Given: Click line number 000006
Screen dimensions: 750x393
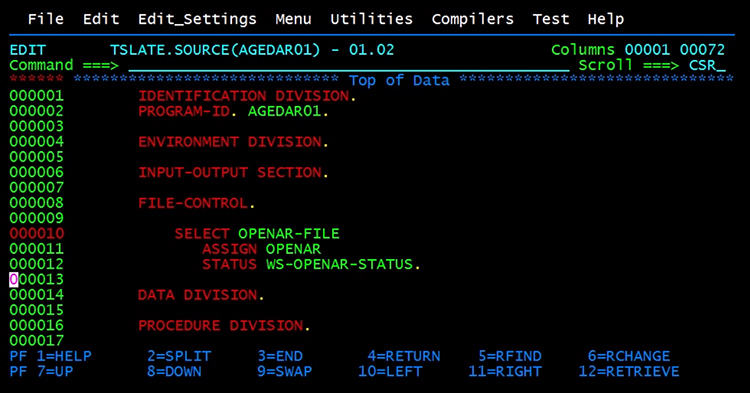Looking at the screenshot, I should [37, 173].
